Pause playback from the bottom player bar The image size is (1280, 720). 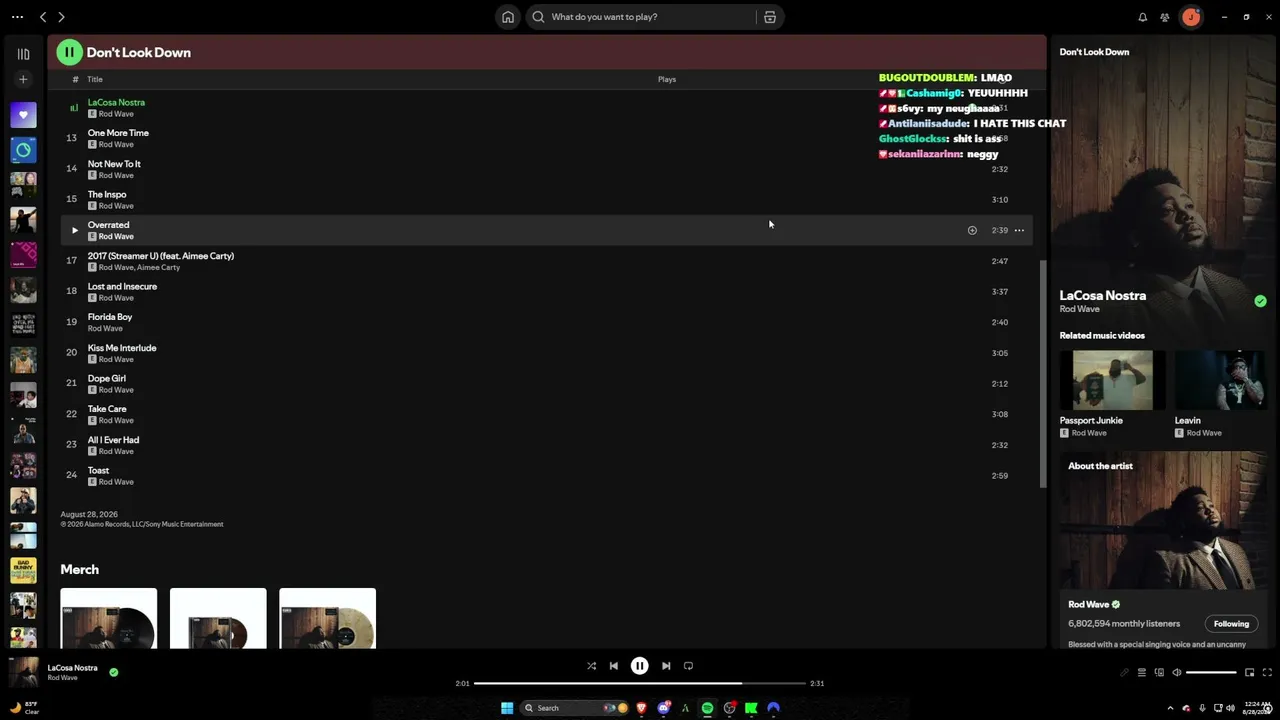pyautogui.click(x=640, y=666)
